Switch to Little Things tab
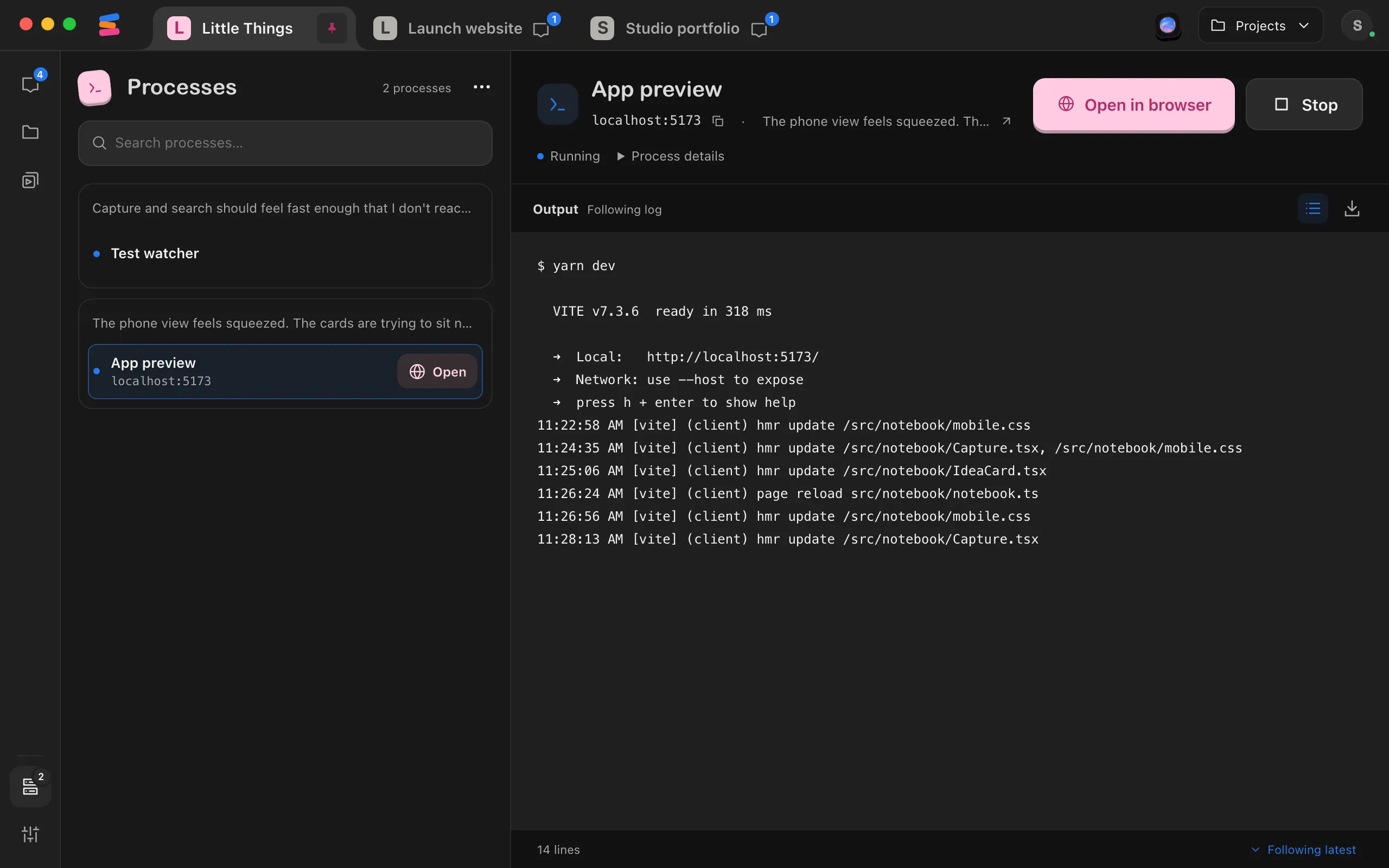The width and height of the screenshot is (1389, 868). [247, 28]
